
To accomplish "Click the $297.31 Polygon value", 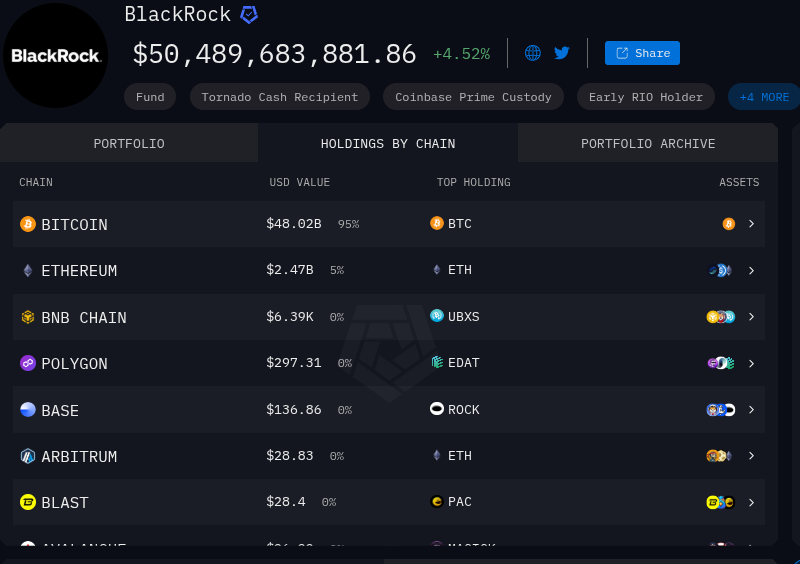I will pyautogui.click(x=294, y=362).
